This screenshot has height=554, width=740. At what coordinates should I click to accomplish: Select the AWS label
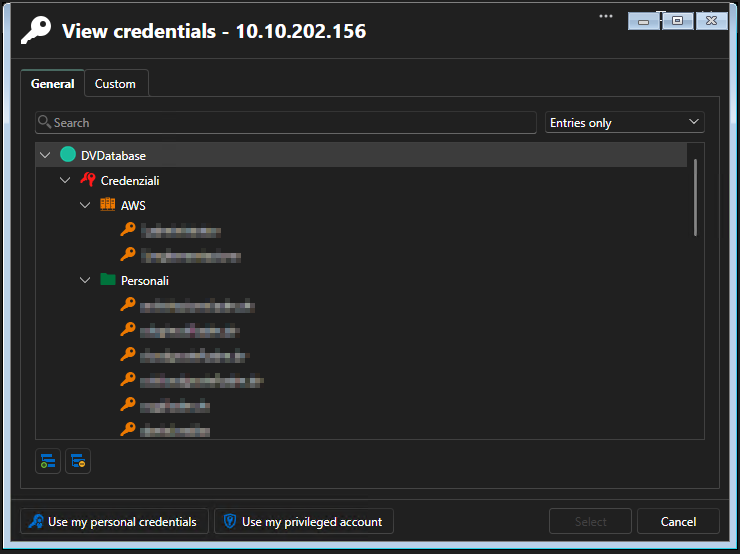click(133, 205)
